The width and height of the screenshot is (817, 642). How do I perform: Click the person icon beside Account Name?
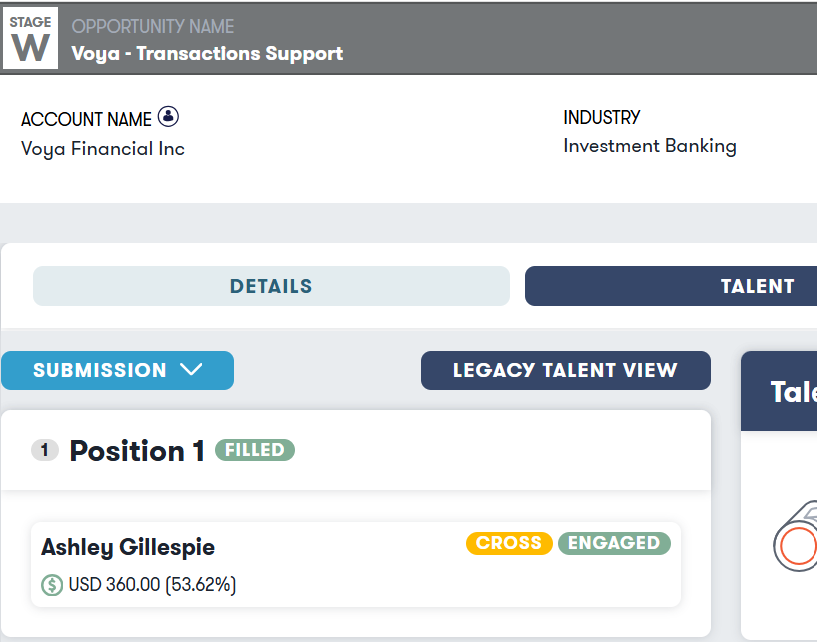(169, 117)
